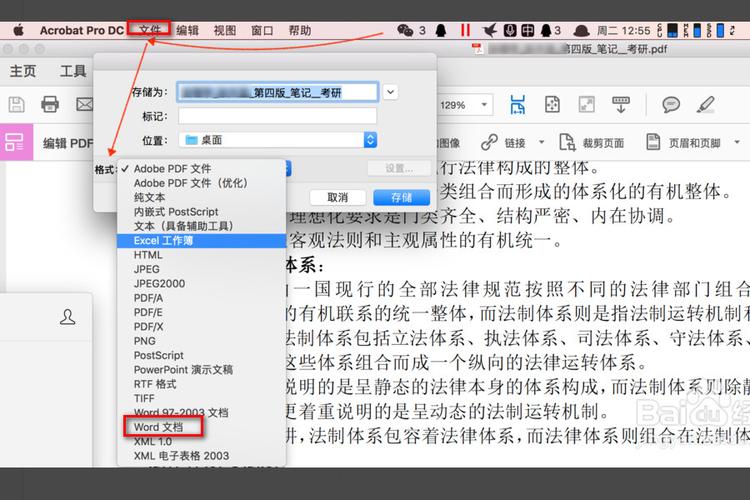Open the 窗口 menu
The width and height of the screenshot is (750, 500).
(262, 31)
